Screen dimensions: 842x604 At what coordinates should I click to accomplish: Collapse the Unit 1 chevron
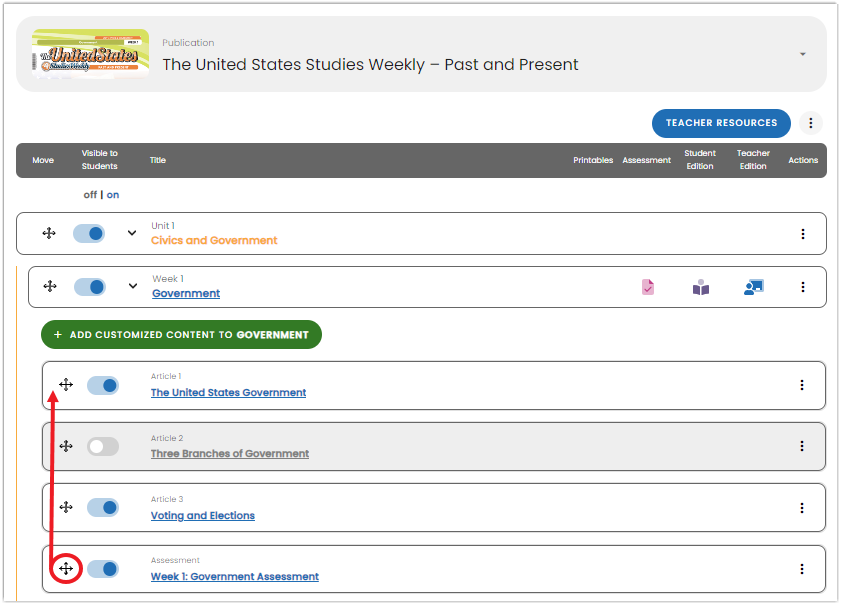pos(131,233)
